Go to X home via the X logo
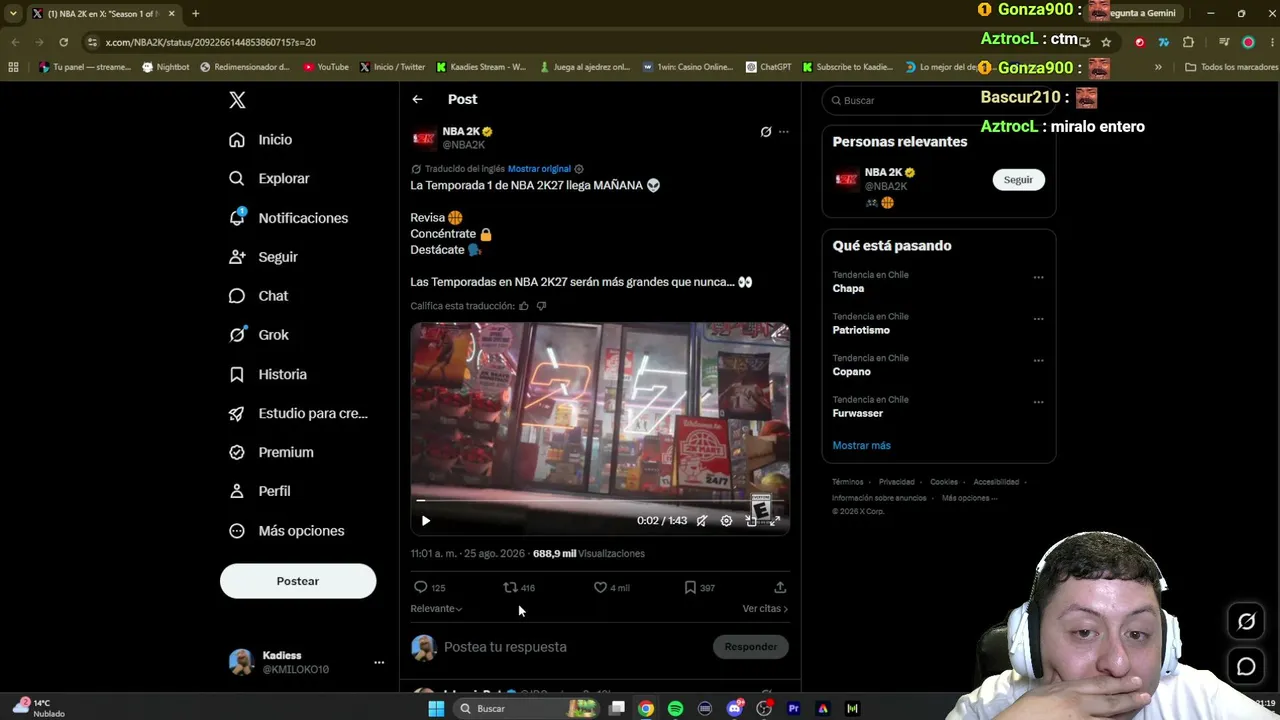 [x=237, y=100]
